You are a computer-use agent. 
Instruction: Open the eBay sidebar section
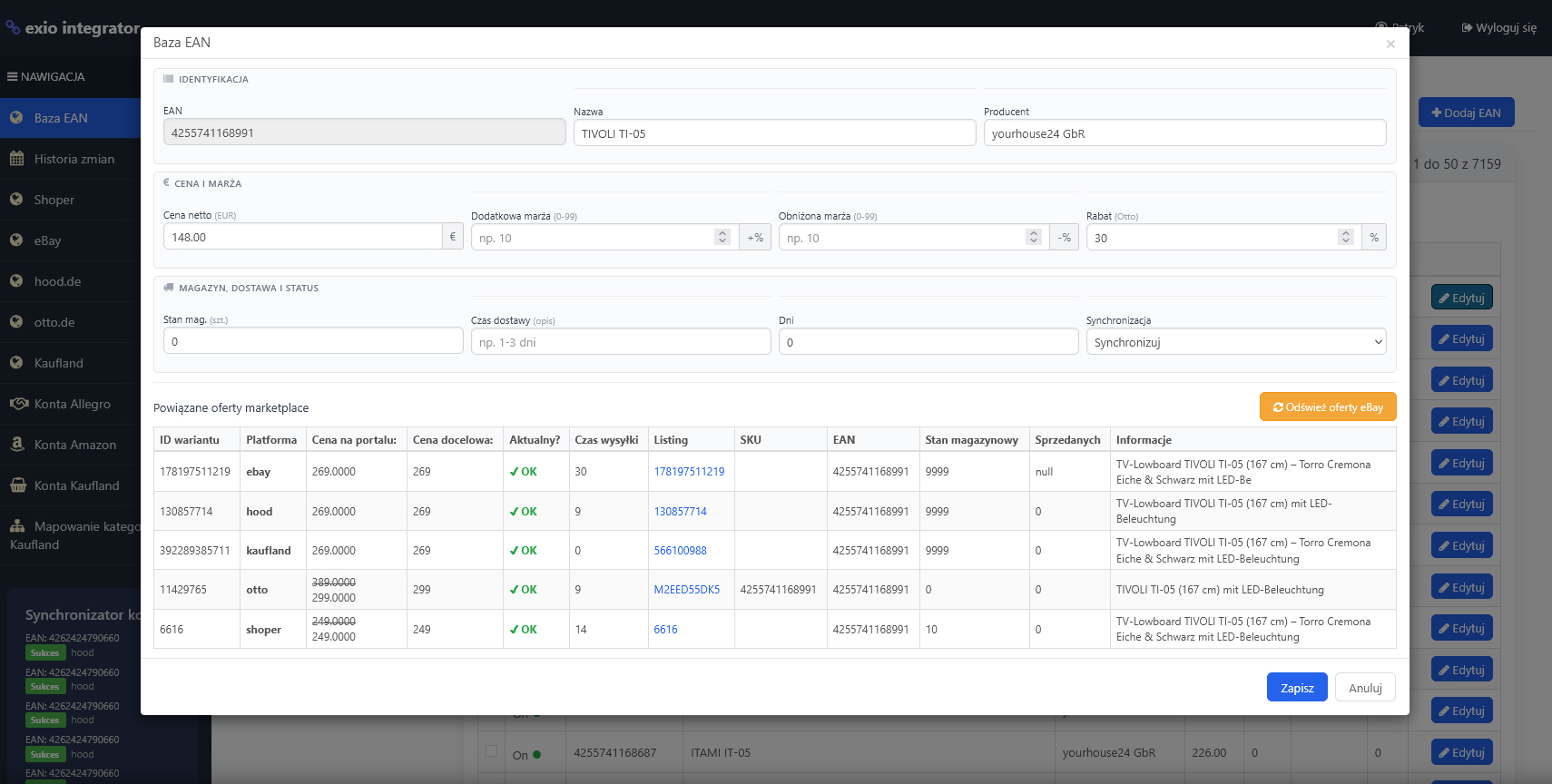pos(70,240)
